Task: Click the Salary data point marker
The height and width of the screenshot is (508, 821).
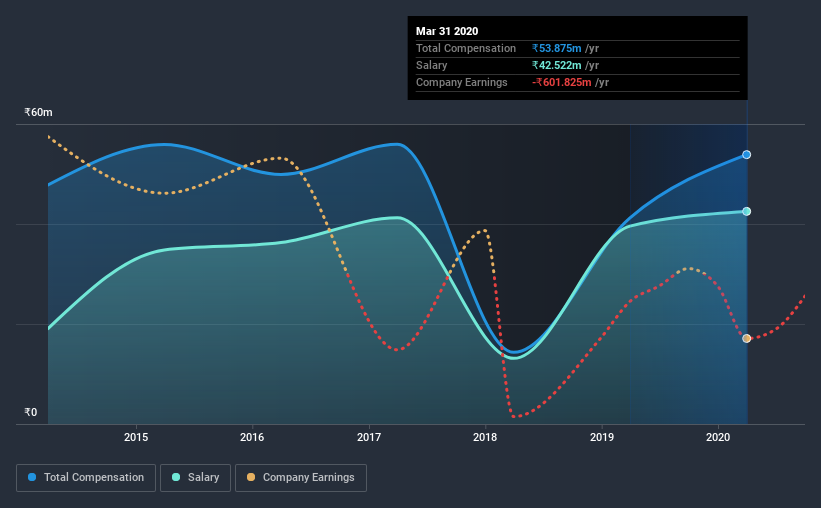Action: click(x=747, y=211)
